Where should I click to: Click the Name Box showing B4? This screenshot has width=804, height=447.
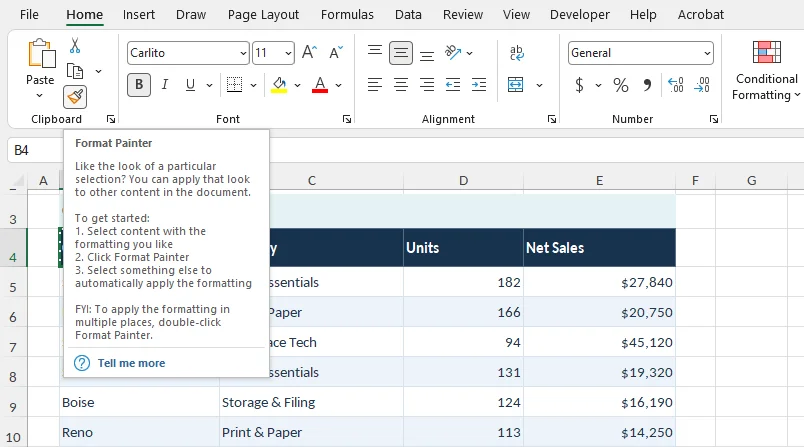click(35, 150)
